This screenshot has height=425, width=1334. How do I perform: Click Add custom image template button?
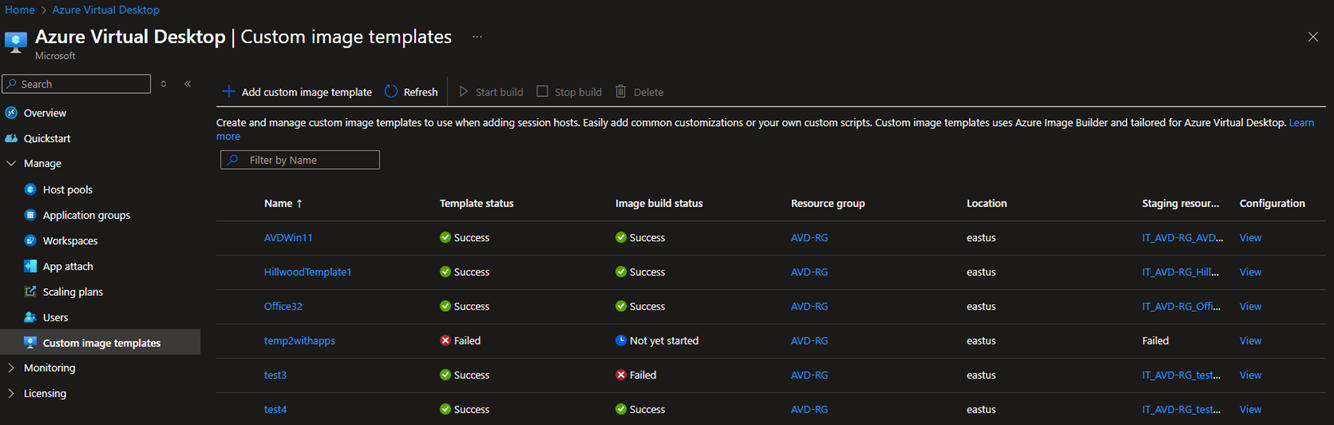pyautogui.click(x=297, y=92)
